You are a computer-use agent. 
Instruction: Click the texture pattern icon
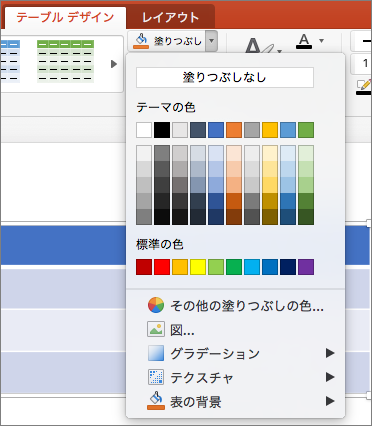(156, 377)
